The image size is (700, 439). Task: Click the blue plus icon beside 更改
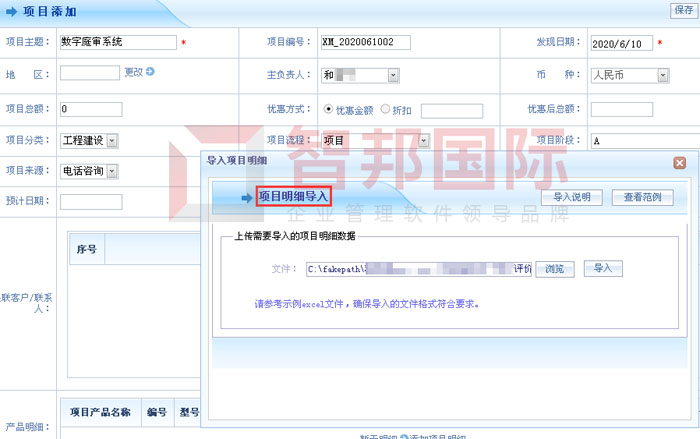151,72
